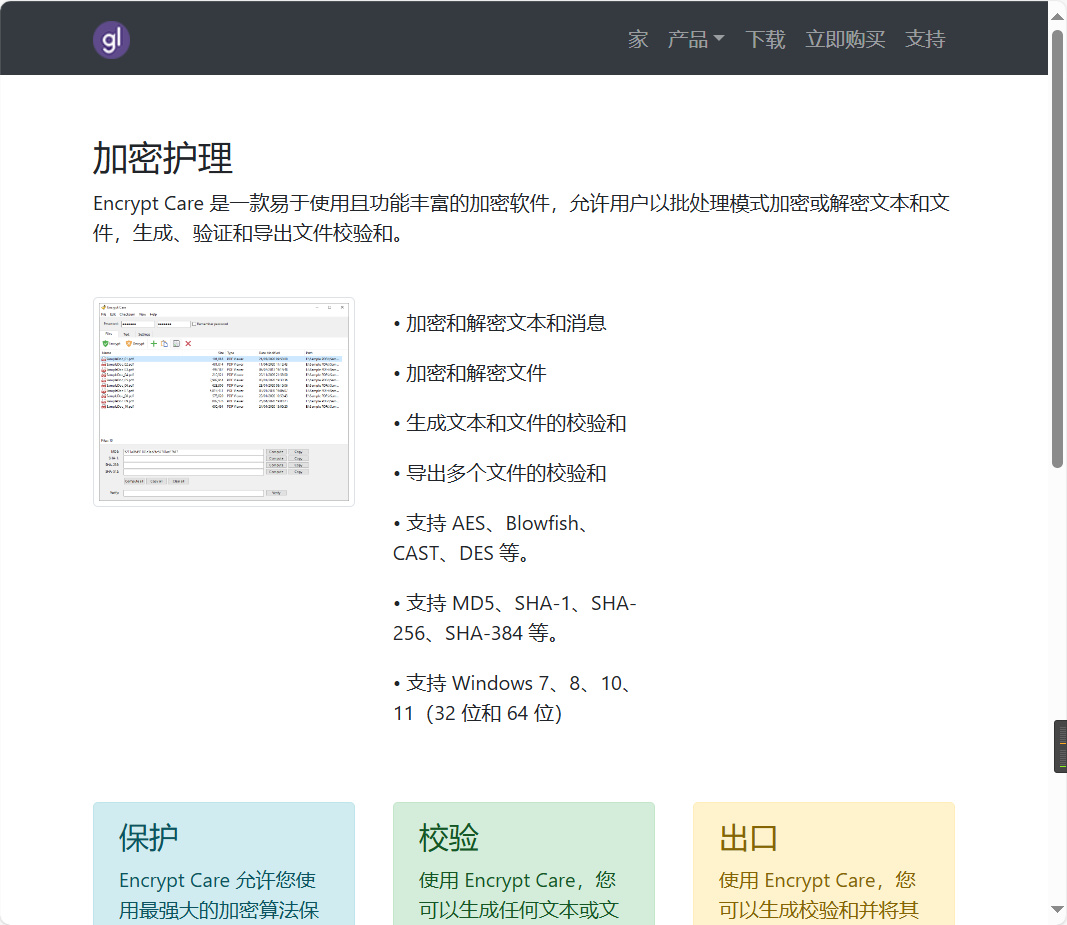Click the Windows 7、8、10 support bullet

point(514,698)
